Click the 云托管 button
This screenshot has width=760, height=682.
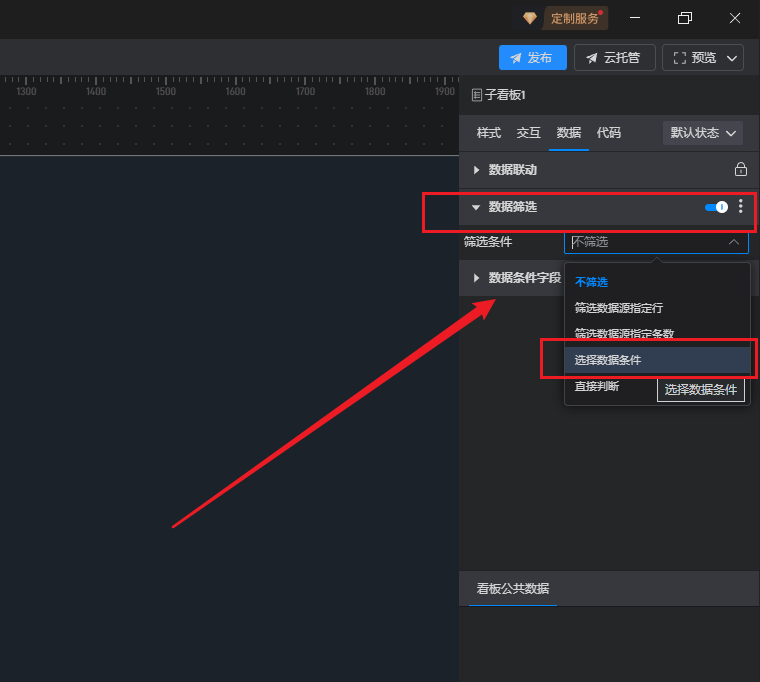(x=614, y=58)
